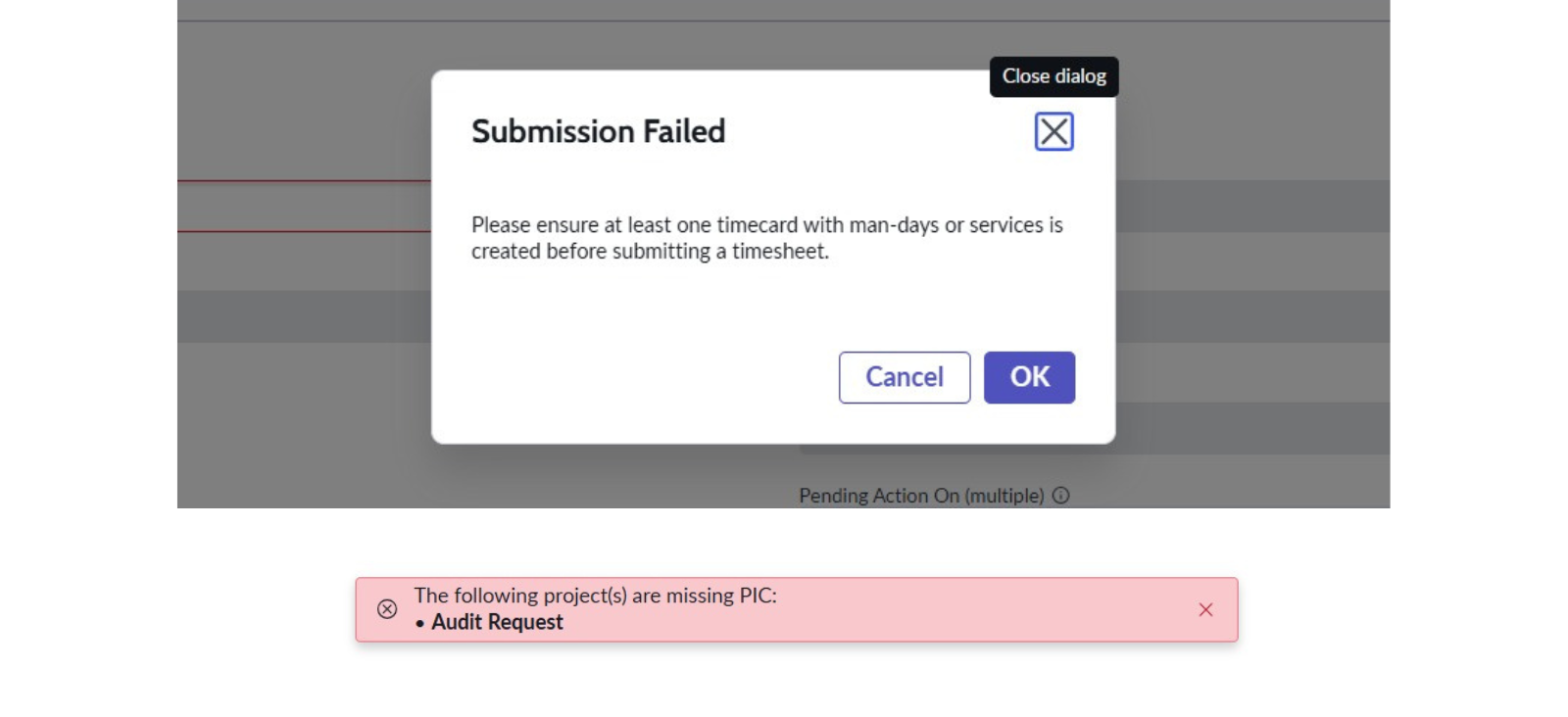
Task: Click the bullet point before Audit Request
Action: 419,623
